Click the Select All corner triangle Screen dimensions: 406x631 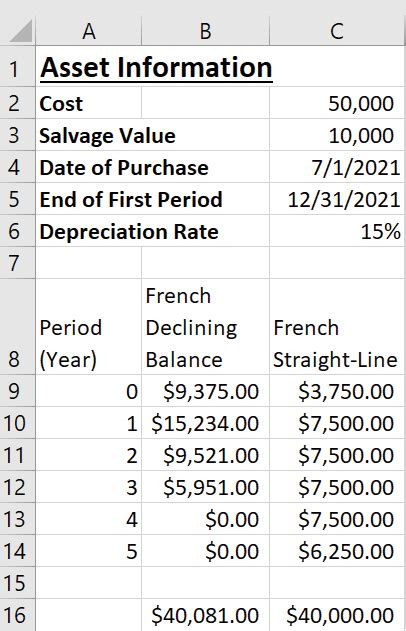(x=18, y=31)
